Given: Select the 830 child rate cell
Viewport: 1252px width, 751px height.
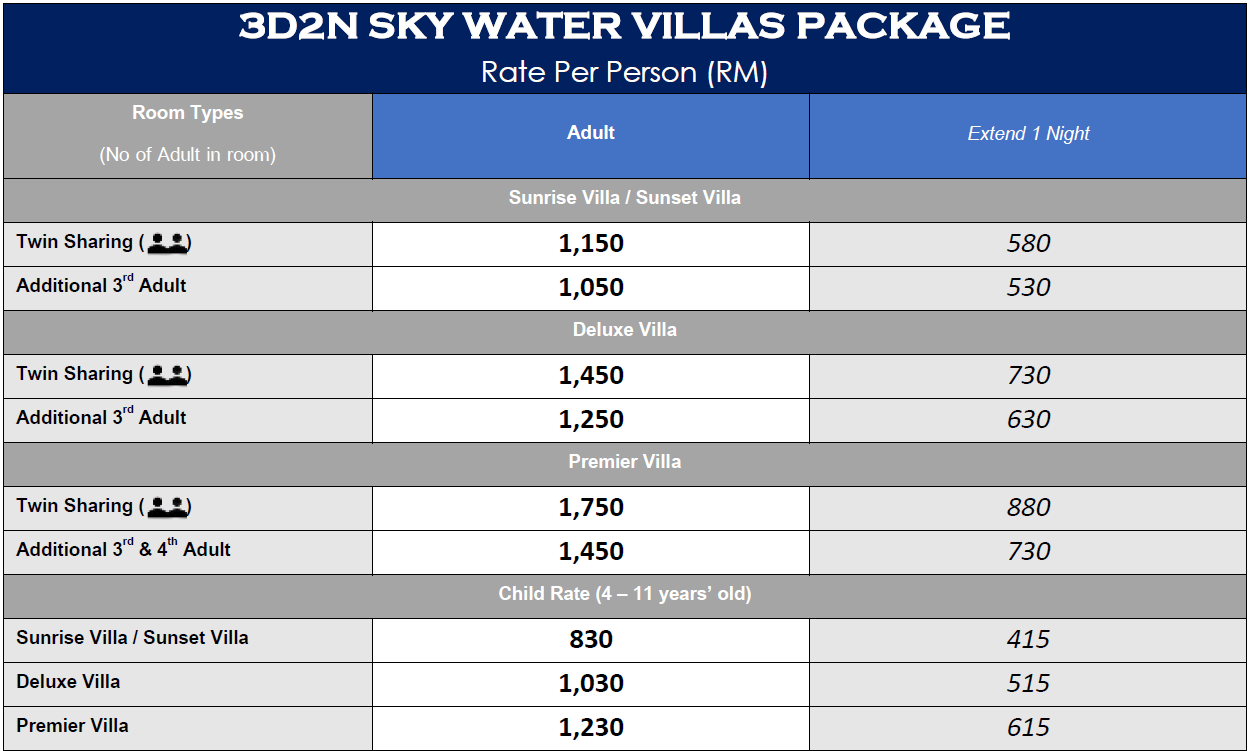Looking at the screenshot, I should (591, 640).
